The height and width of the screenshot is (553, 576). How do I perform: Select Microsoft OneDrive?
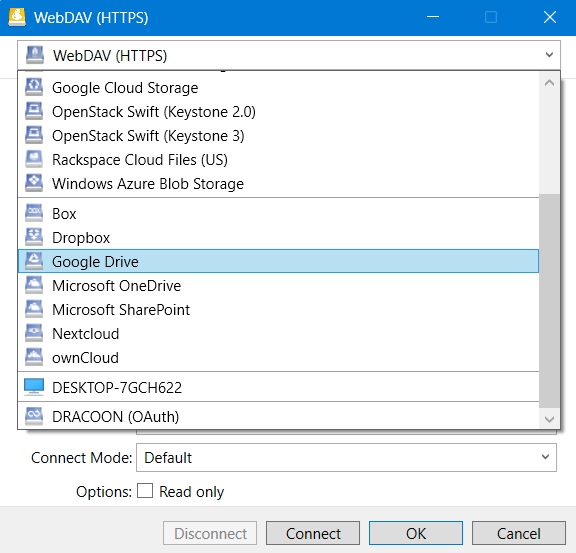click(278, 286)
